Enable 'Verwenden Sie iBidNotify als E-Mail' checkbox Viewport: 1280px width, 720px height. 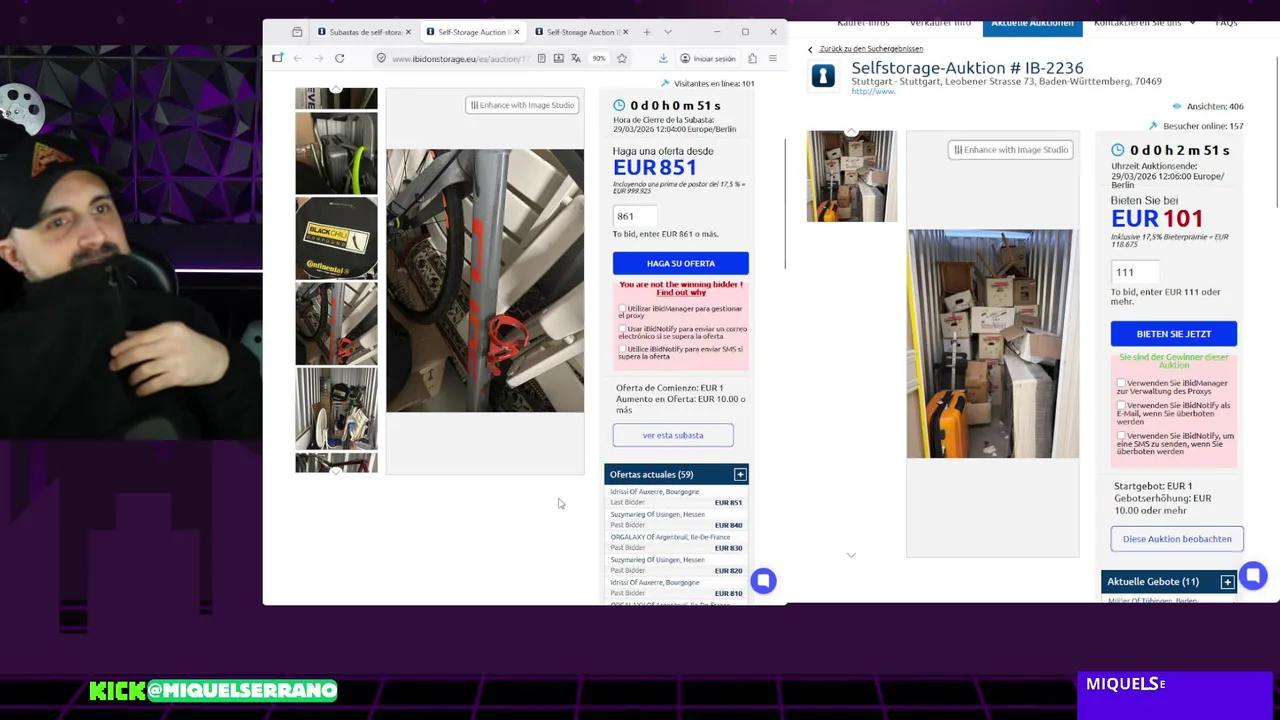(1121, 406)
